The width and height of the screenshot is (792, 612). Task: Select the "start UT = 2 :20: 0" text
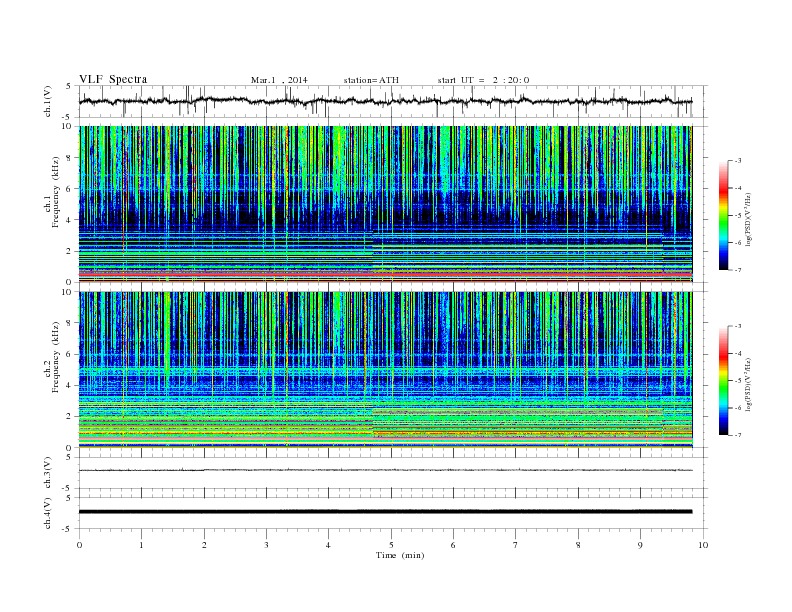(x=483, y=80)
